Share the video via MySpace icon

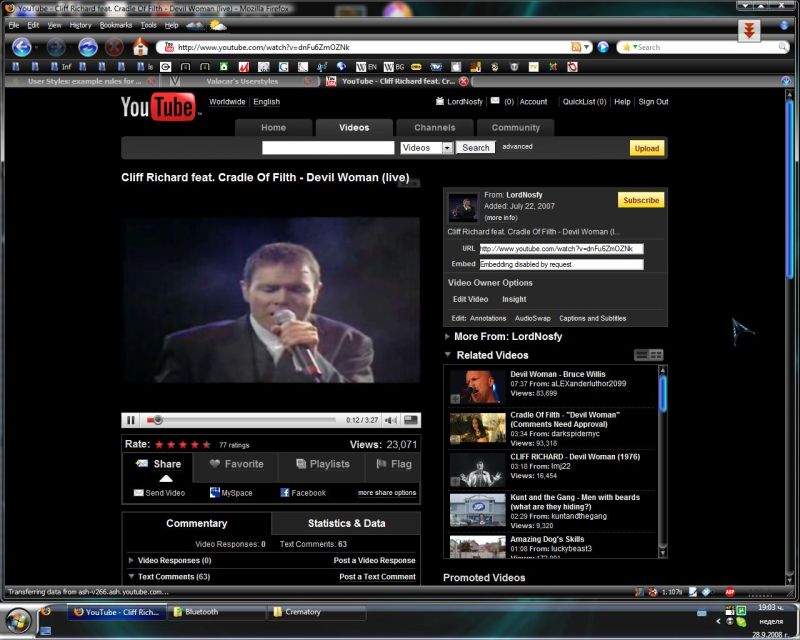pos(215,493)
